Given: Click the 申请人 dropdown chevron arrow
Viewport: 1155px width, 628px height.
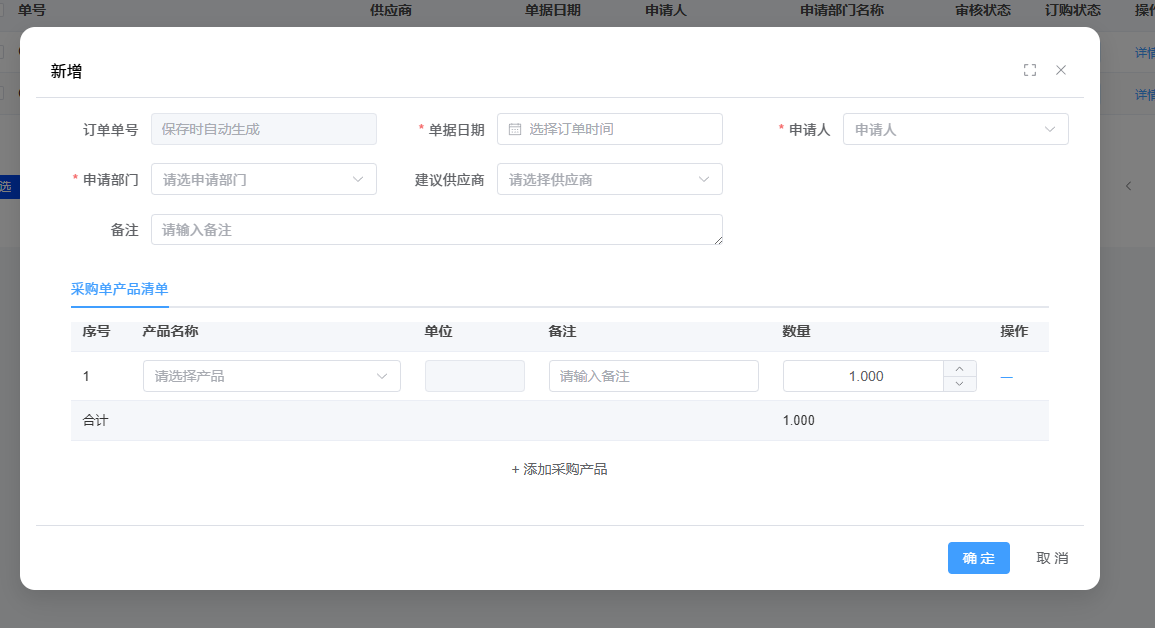Looking at the screenshot, I should [x=1050, y=130].
